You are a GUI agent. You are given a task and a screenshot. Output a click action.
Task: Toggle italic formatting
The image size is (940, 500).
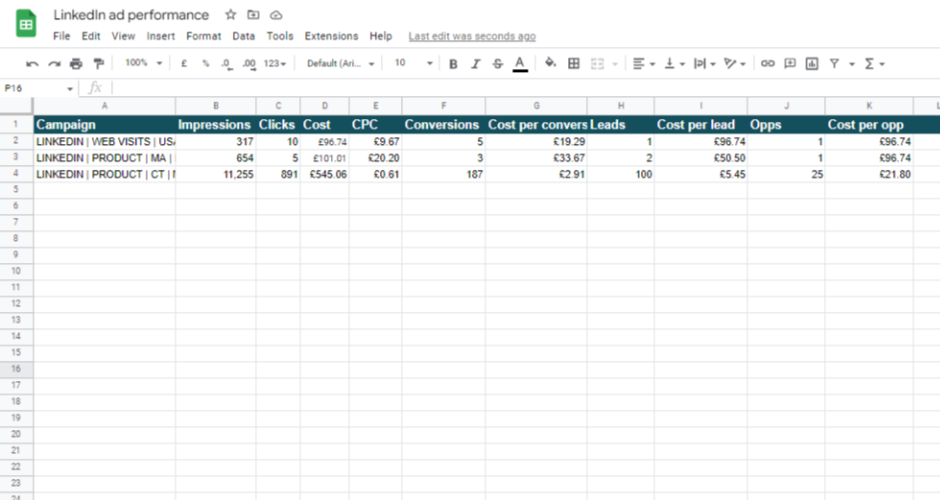point(475,64)
